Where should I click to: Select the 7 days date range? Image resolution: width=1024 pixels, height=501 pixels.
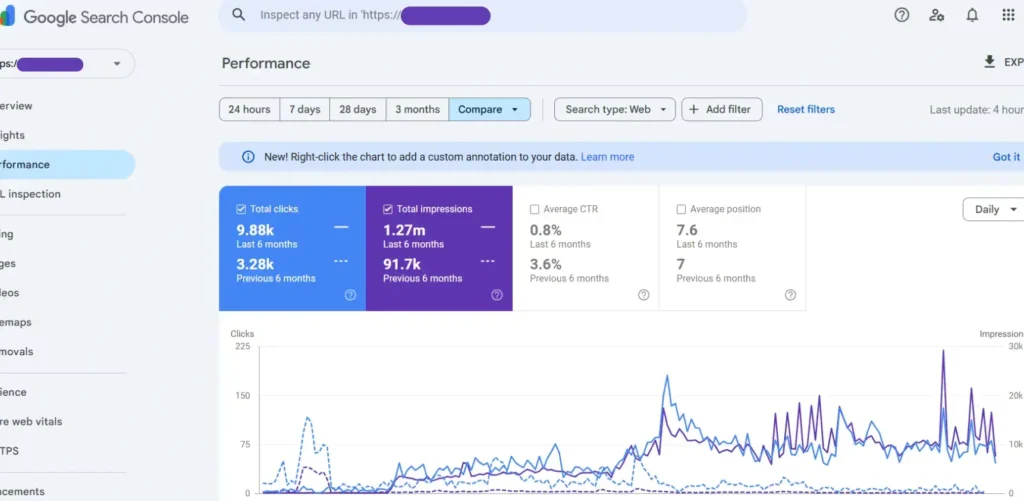pyautogui.click(x=305, y=109)
